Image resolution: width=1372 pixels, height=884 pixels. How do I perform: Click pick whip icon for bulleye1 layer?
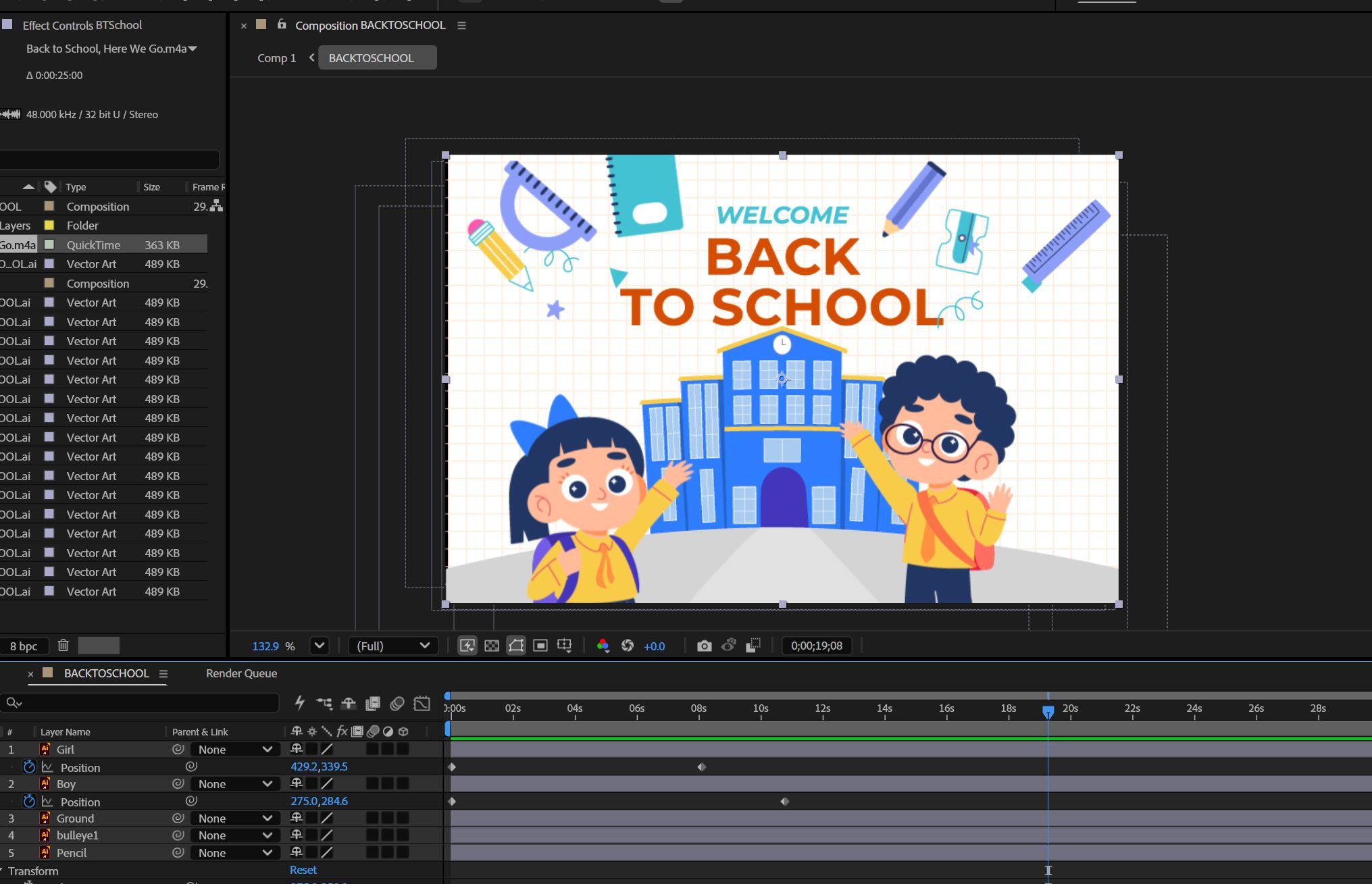(x=178, y=835)
